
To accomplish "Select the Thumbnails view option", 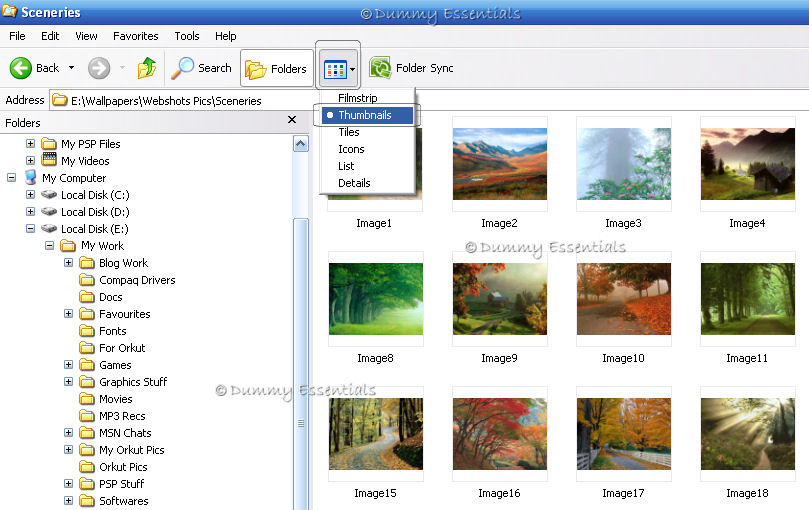I will (x=367, y=115).
